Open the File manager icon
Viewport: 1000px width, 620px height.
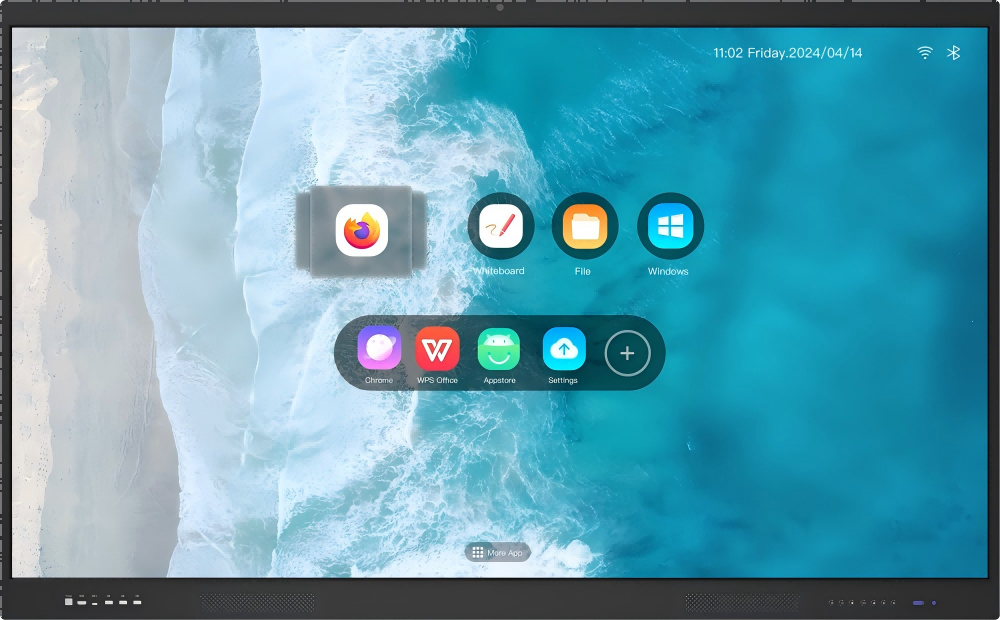point(584,226)
